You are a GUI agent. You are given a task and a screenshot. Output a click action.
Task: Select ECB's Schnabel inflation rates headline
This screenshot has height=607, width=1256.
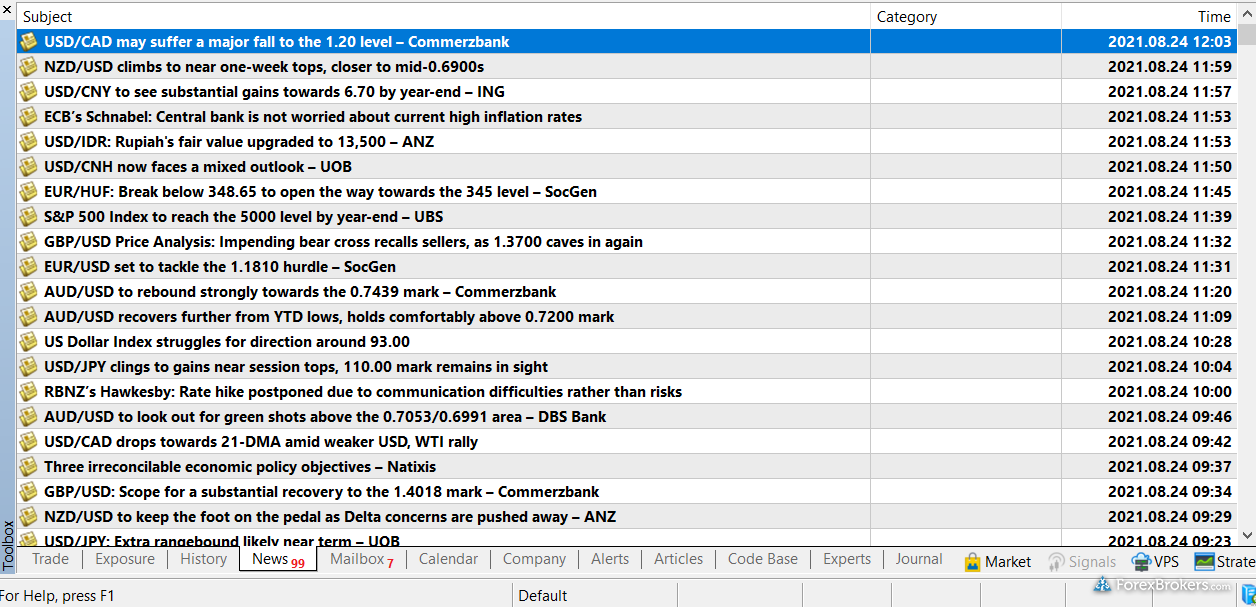click(313, 117)
